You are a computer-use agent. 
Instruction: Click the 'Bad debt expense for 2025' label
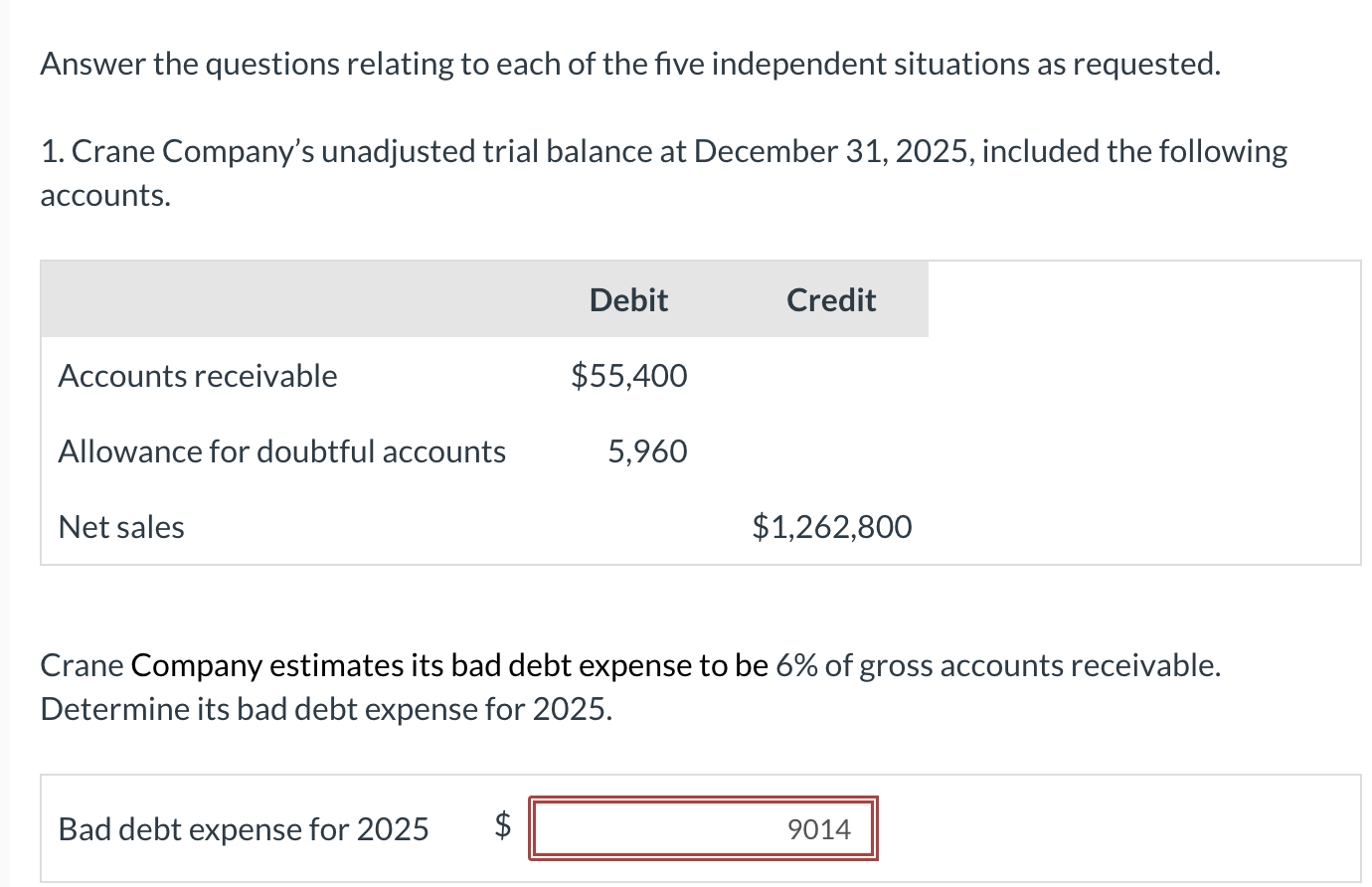click(x=244, y=829)
